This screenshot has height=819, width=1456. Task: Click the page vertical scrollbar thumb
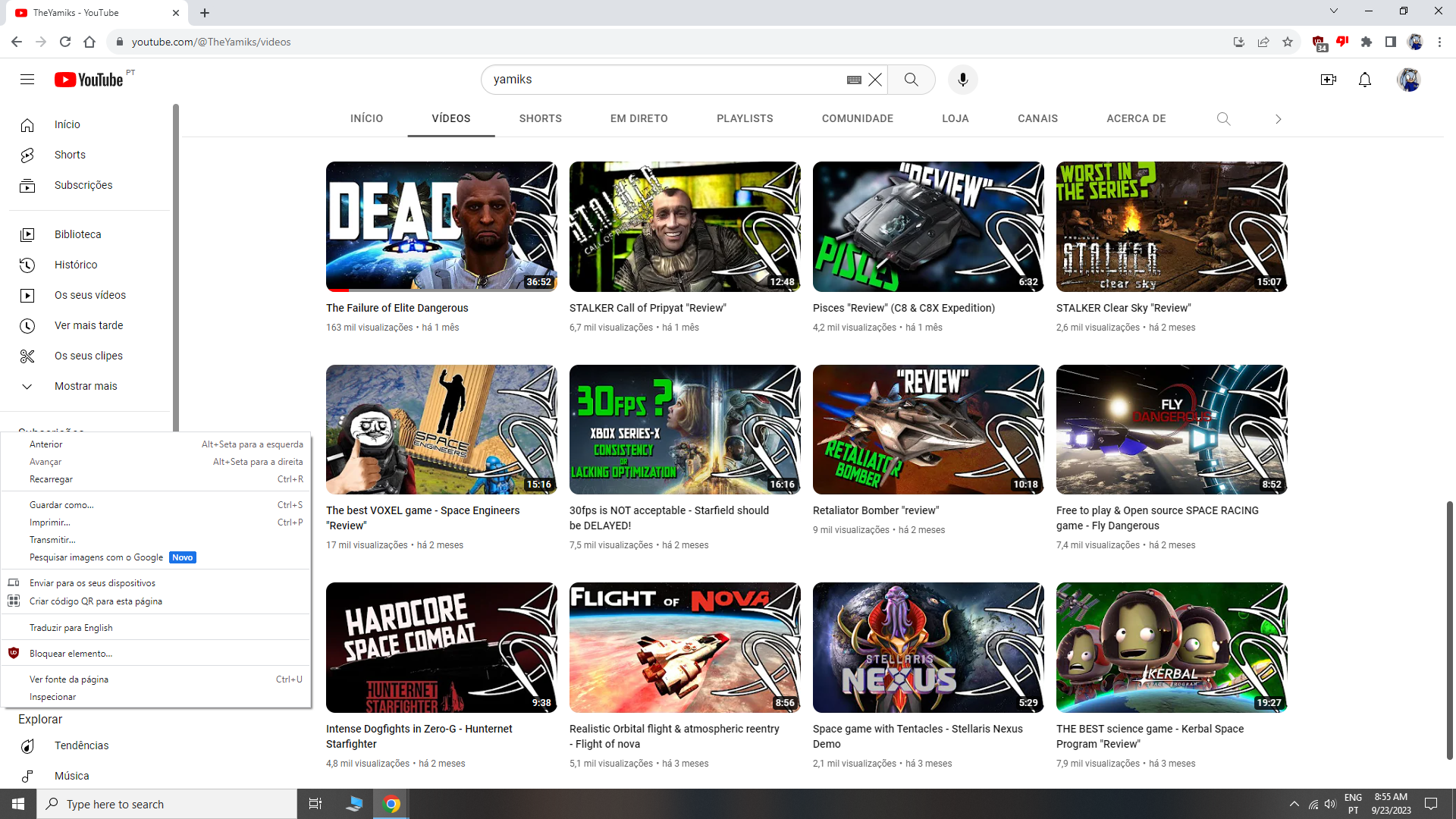pyautogui.click(x=1450, y=629)
